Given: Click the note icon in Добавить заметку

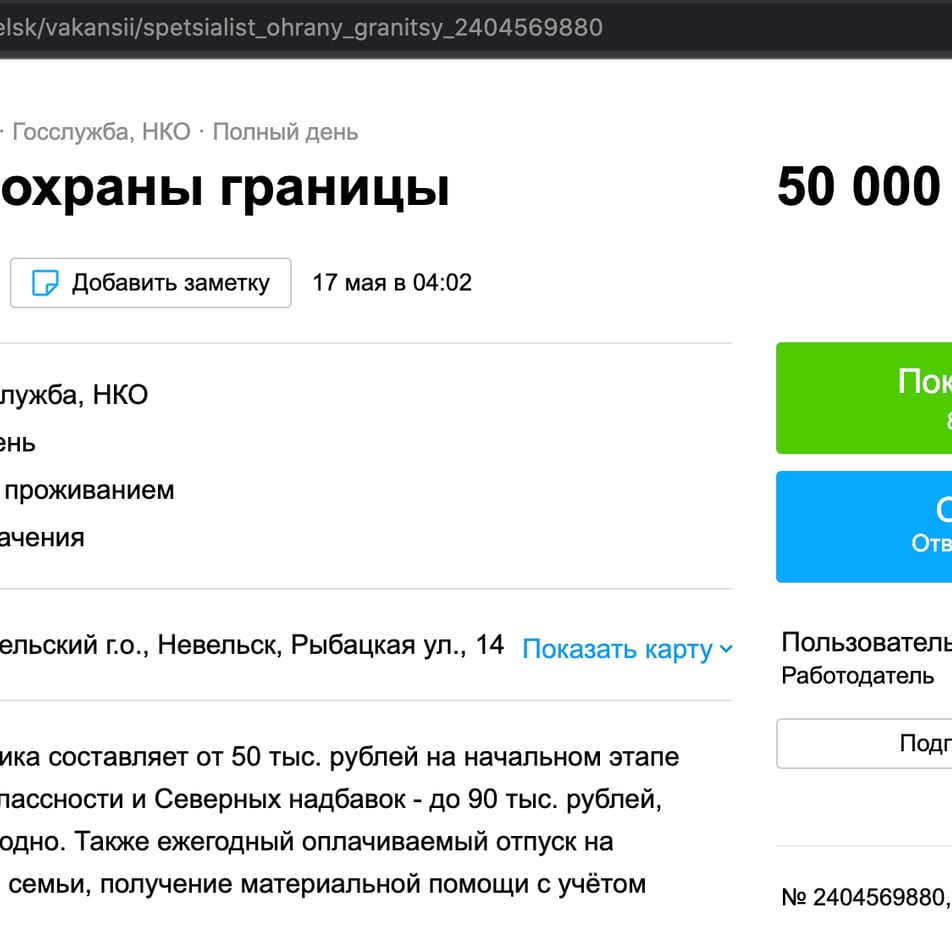Looking at the screenshot, I should (45, 283).
